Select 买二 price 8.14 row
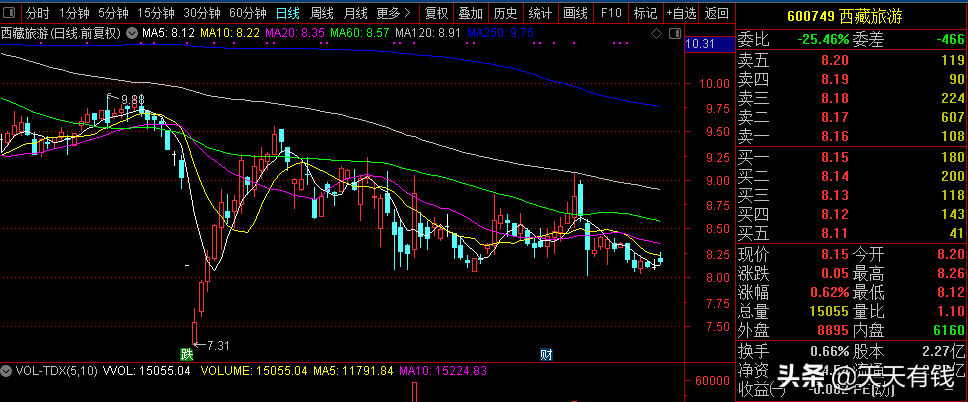Image resolution: width=968 pixels, height=402 pixels. click(x=851, y=176)
